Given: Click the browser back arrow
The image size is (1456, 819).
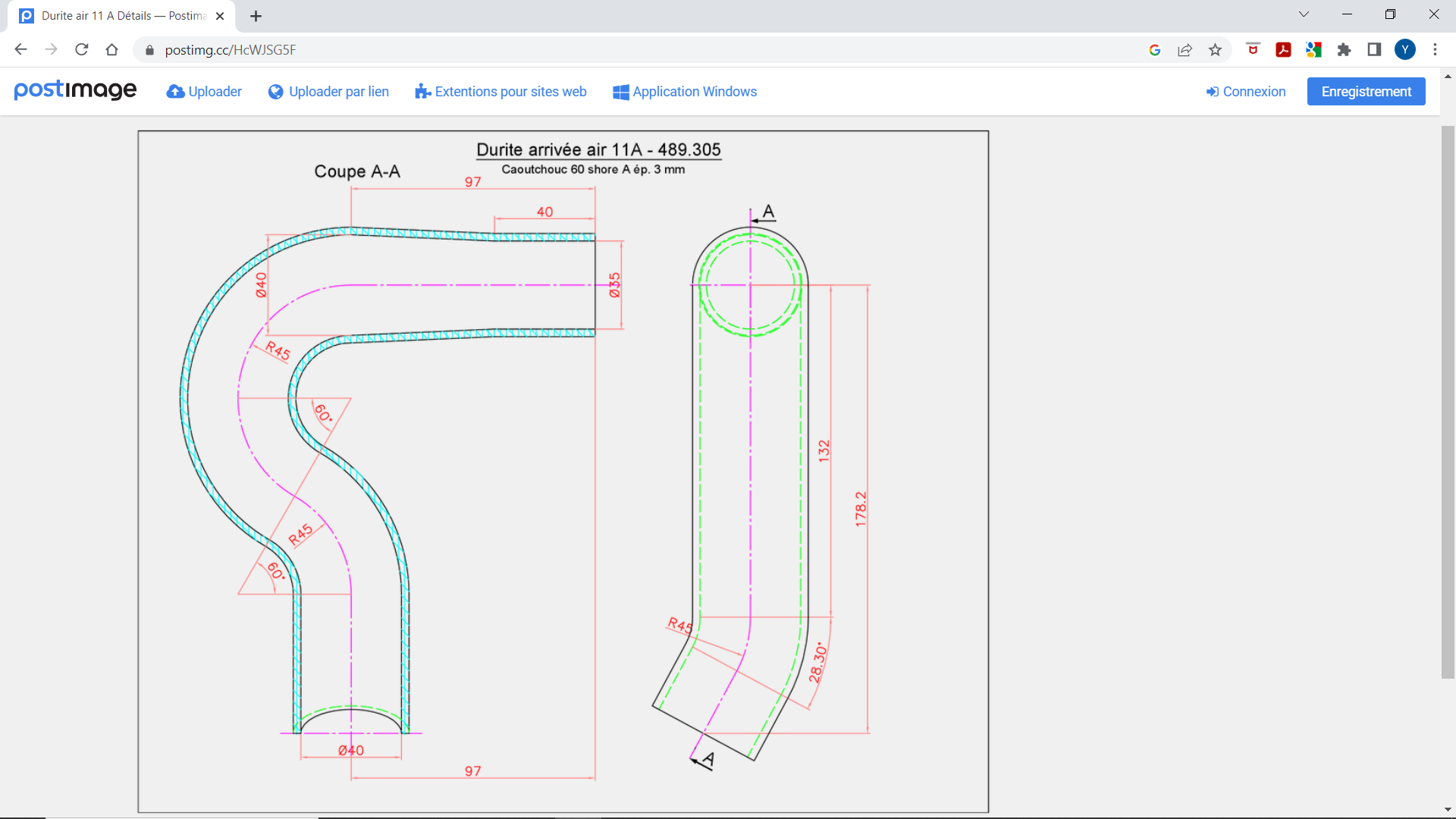Looking at the screenshot, I should click(20, 50).
